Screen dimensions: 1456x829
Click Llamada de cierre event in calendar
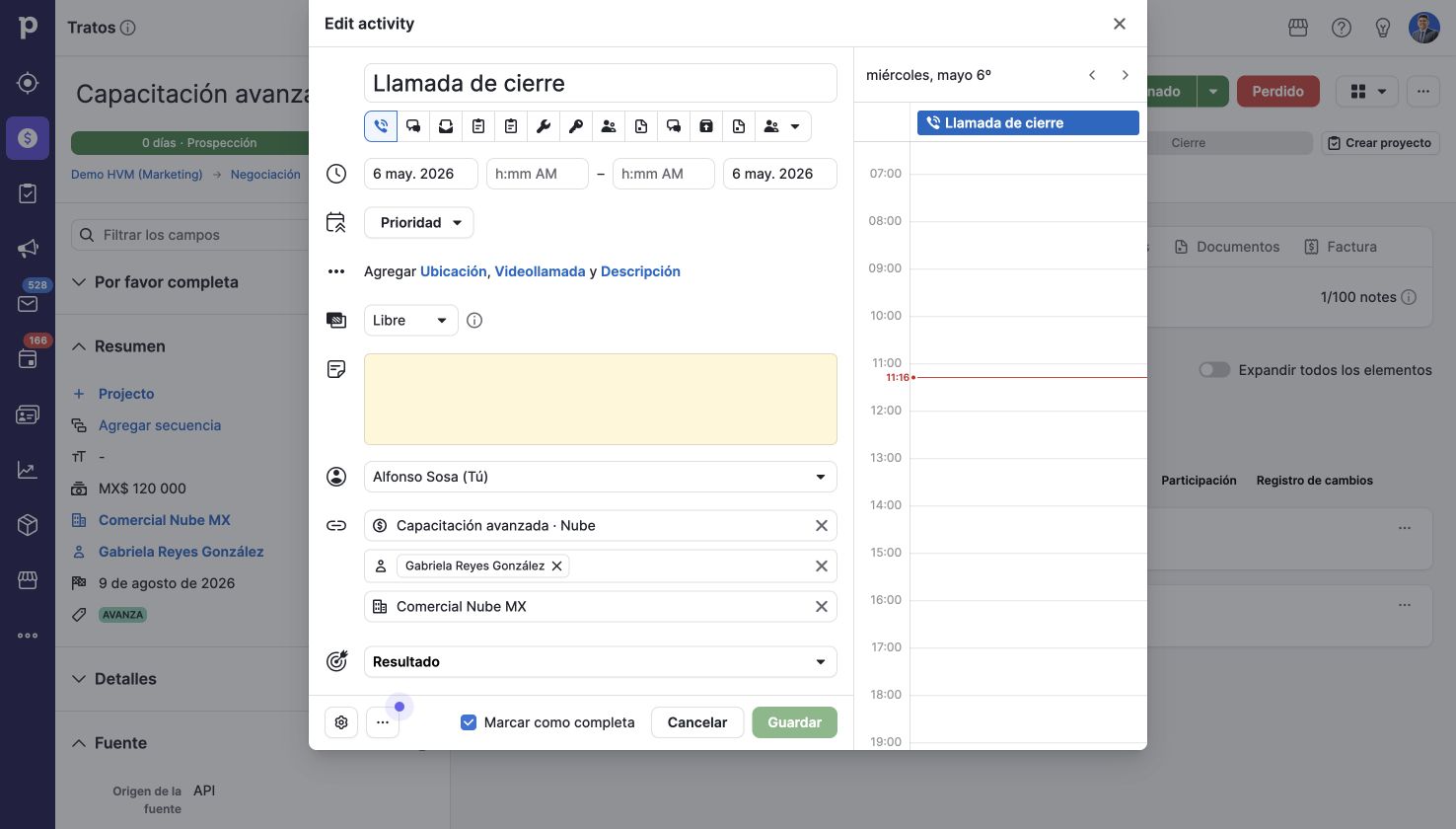[1028, 123]
